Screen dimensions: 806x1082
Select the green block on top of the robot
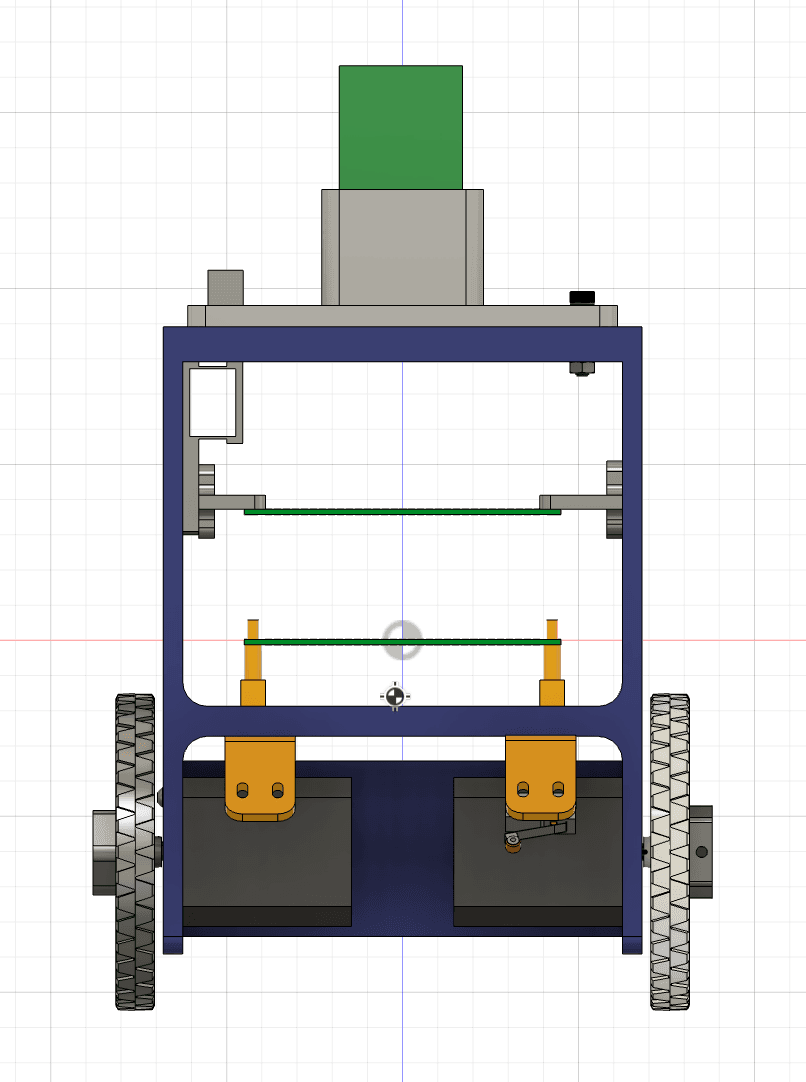tap(401, 127)
